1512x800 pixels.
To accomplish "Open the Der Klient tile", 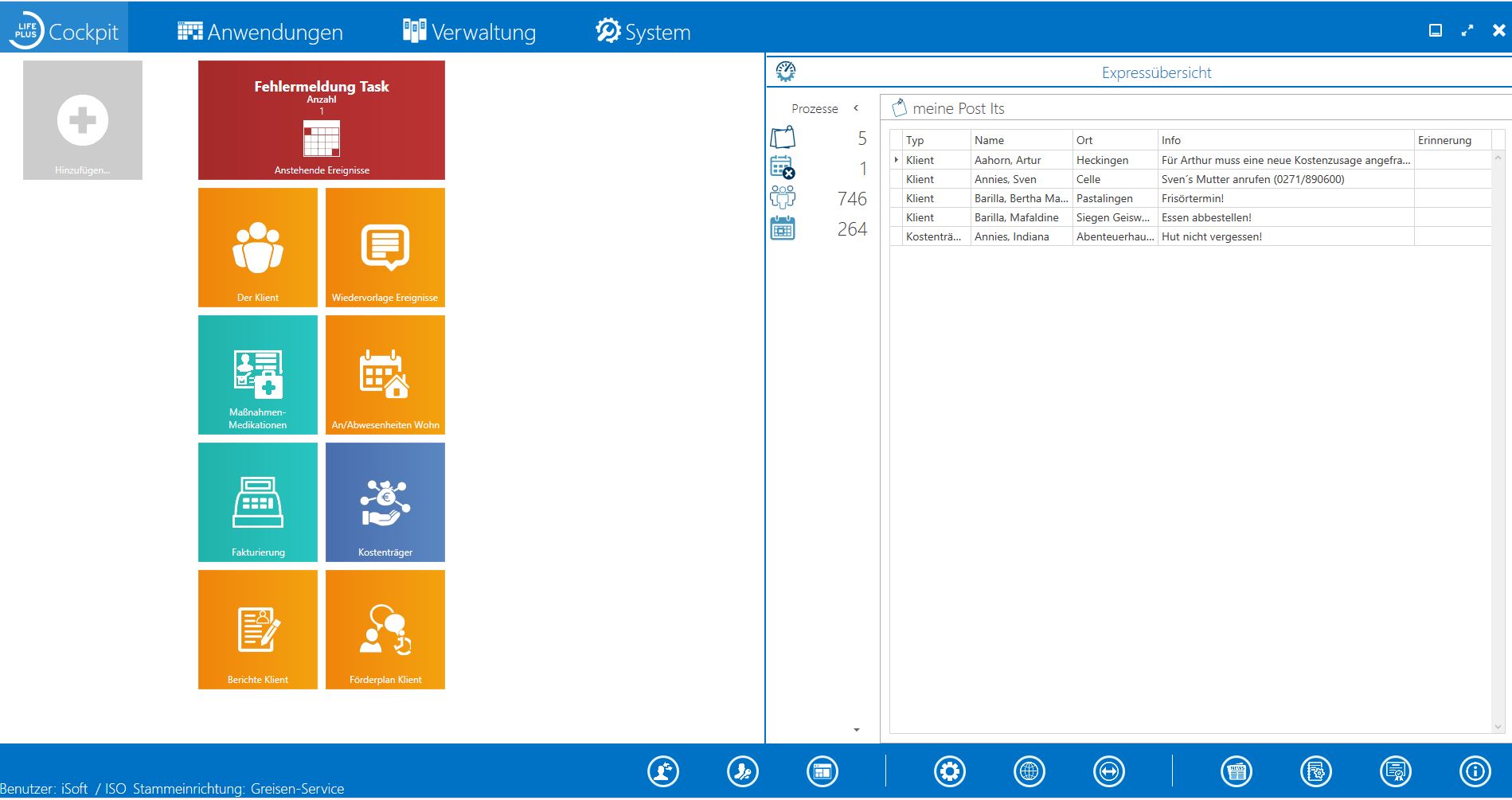I will pyautogui.click(x=257, y=248).
